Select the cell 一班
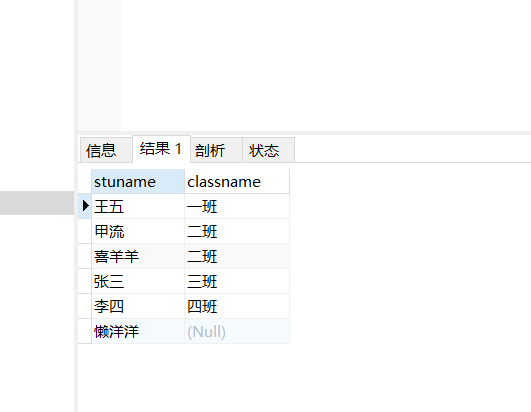Image resolution: width=531 pixels, height=412 pixels. click(x=237, y=206)
